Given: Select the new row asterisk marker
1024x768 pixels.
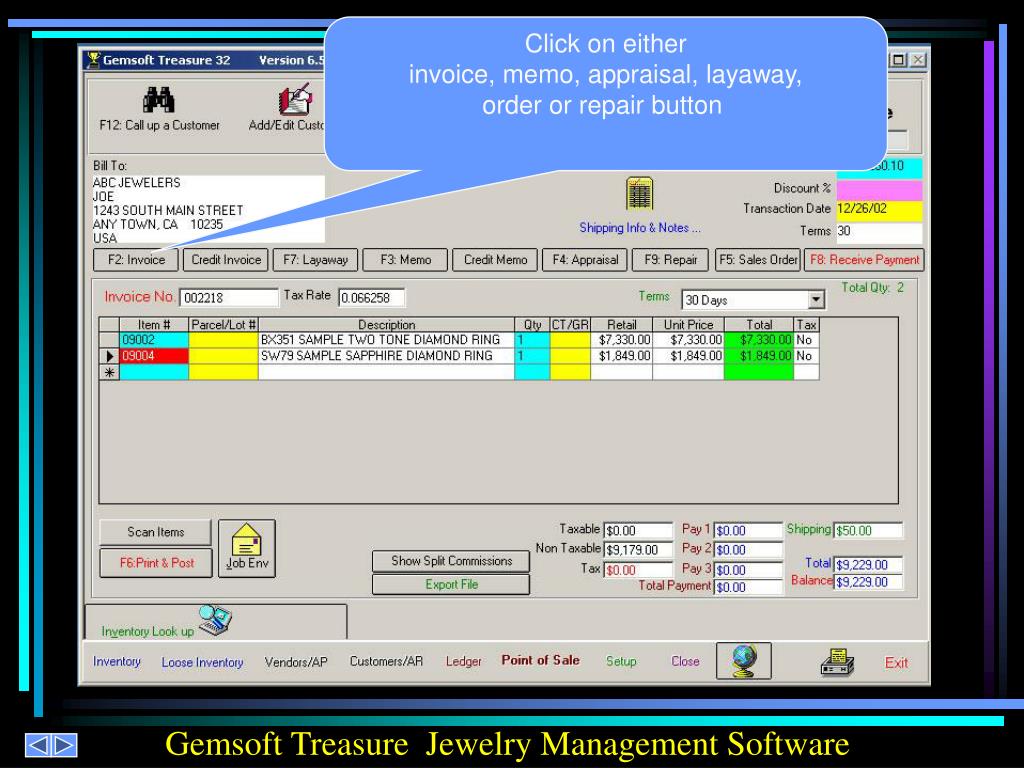Looking at the screenshot, I should (109, 372).
